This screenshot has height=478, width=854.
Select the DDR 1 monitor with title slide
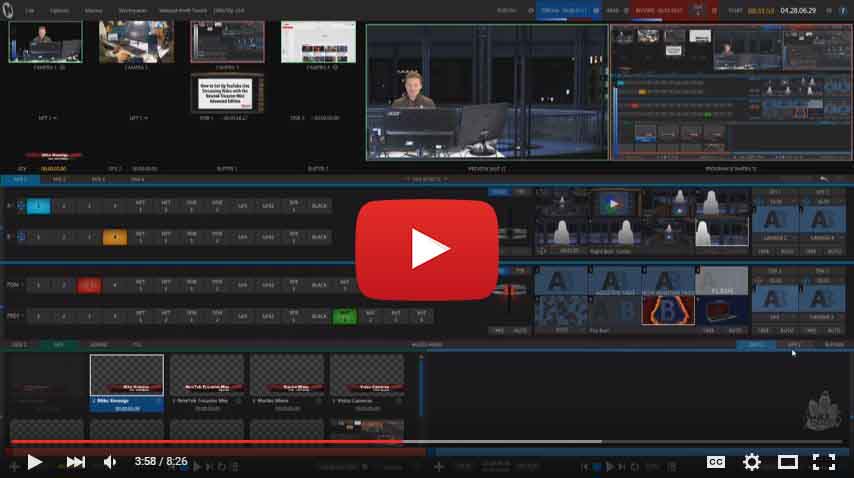coord(227,93)
